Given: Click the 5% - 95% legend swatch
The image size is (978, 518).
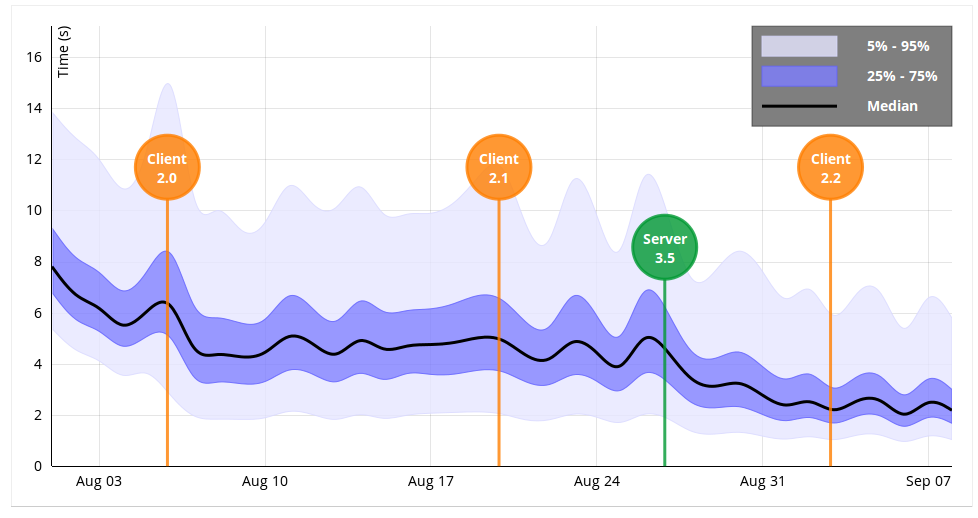Looking at the screenshot, I should pyautogui.click(x=798, y=46).
